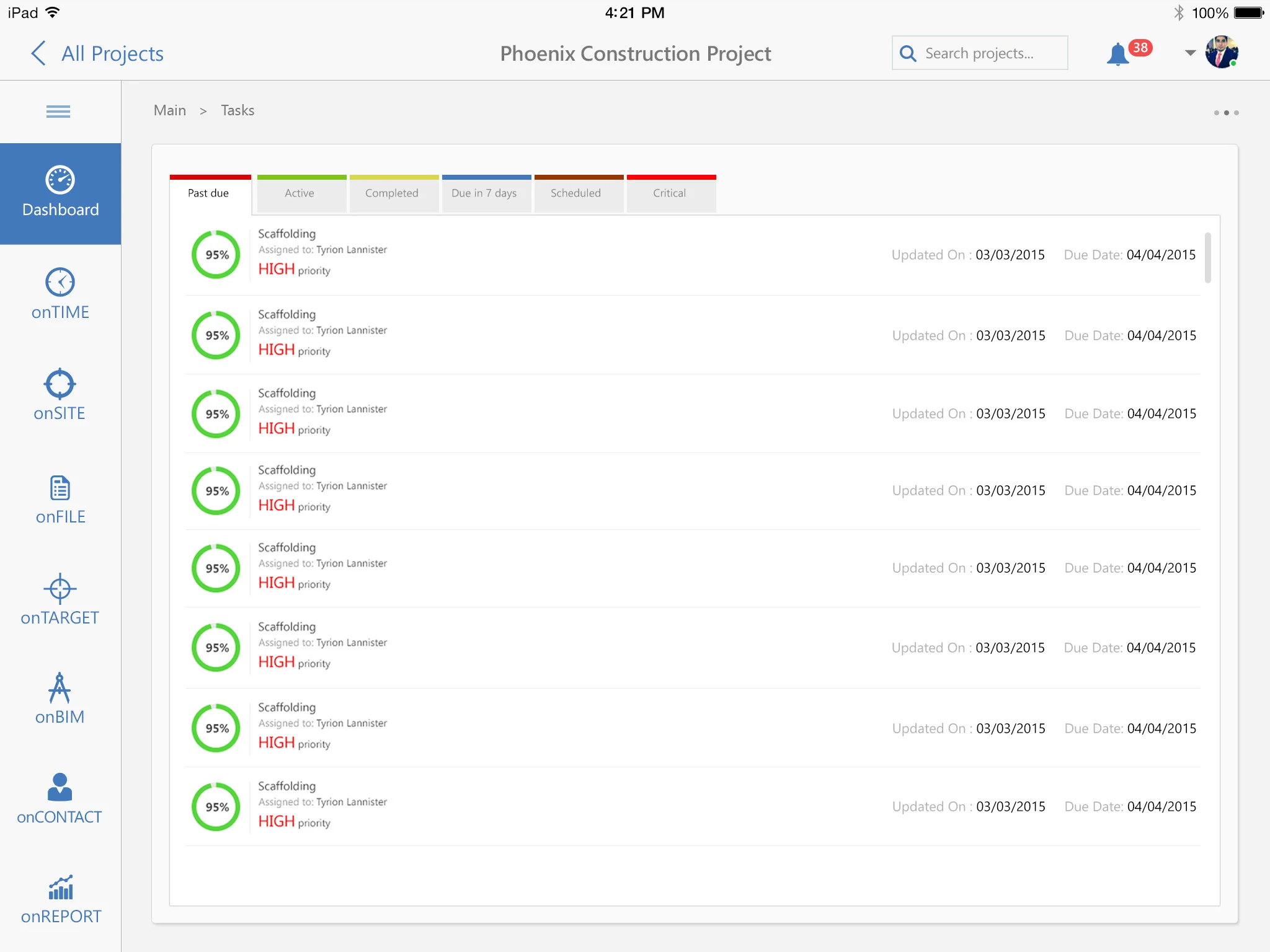Open the onCONTACT person icon
The width and height of the screenshot is (1270, 952).
click(x=60, y=787)
